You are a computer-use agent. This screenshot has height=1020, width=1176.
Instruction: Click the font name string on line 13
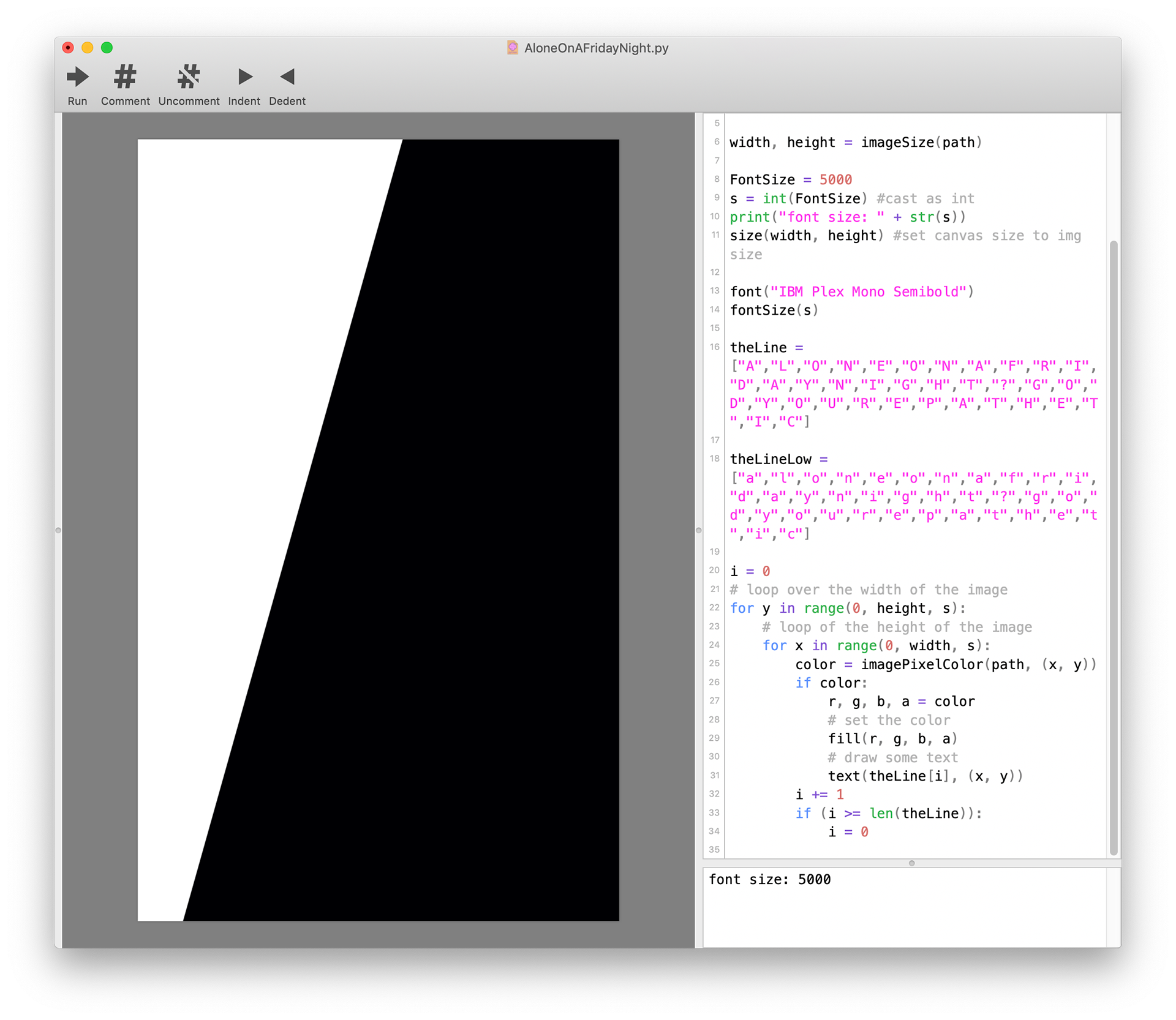(868, 292)
